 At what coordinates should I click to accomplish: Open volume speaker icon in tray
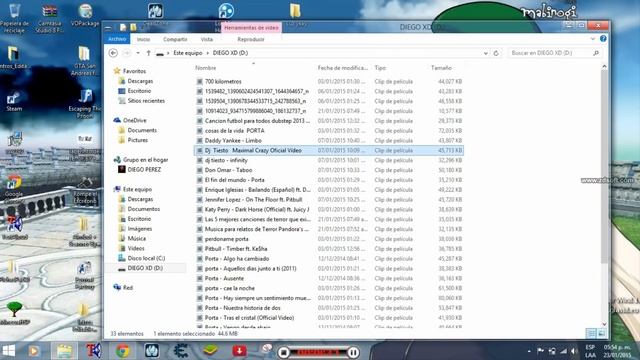tap(574, 351)
